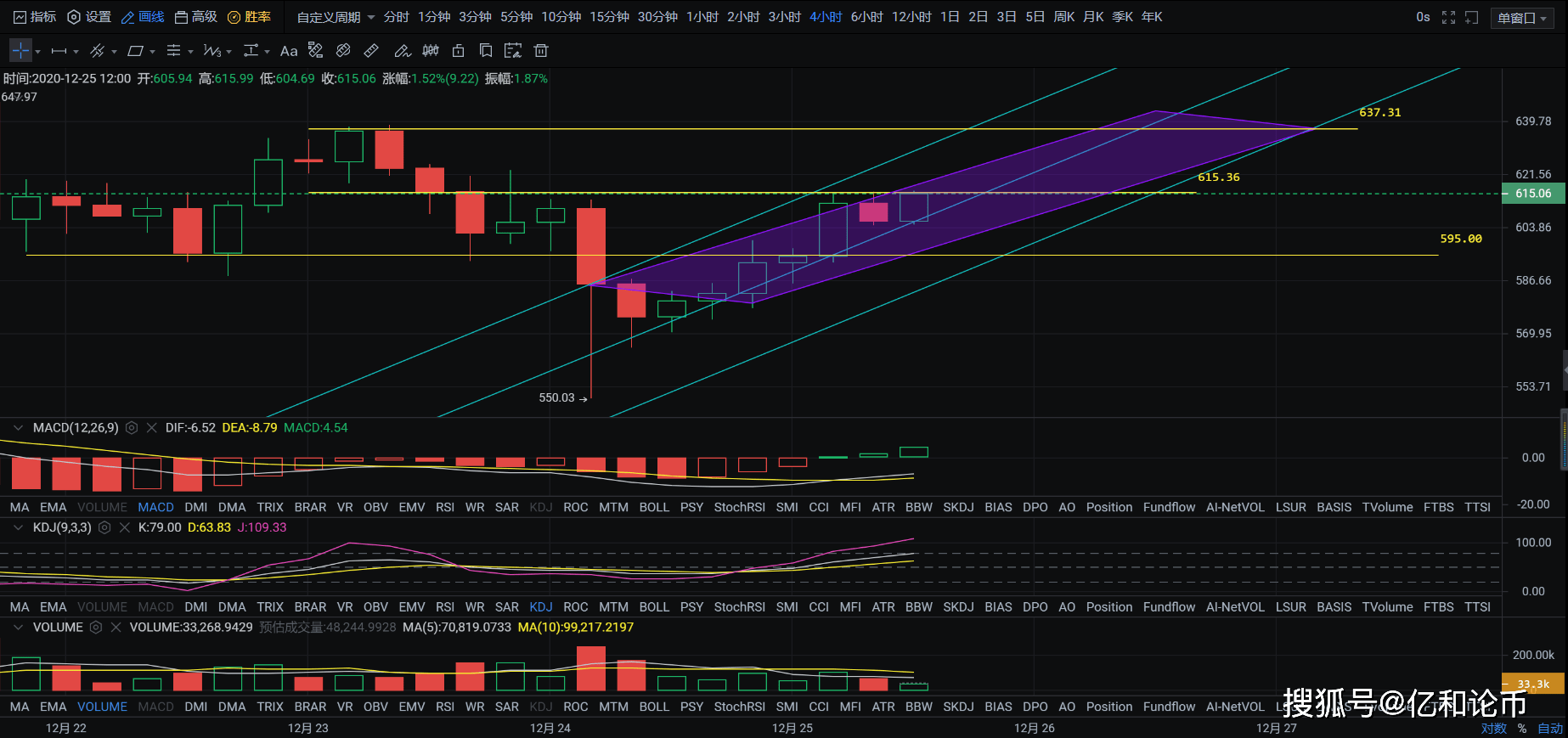Close the MACD indicator panel

(152, 428)
